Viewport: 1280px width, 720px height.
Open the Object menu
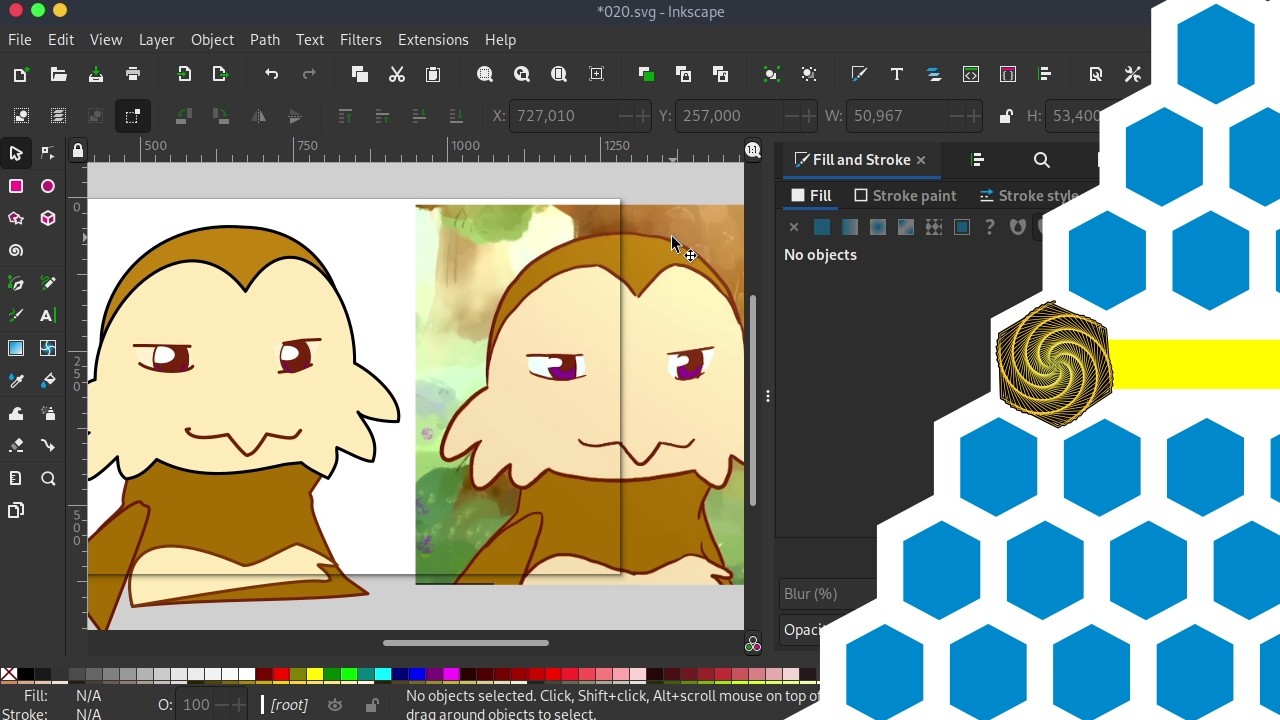[x=212, y=40]
